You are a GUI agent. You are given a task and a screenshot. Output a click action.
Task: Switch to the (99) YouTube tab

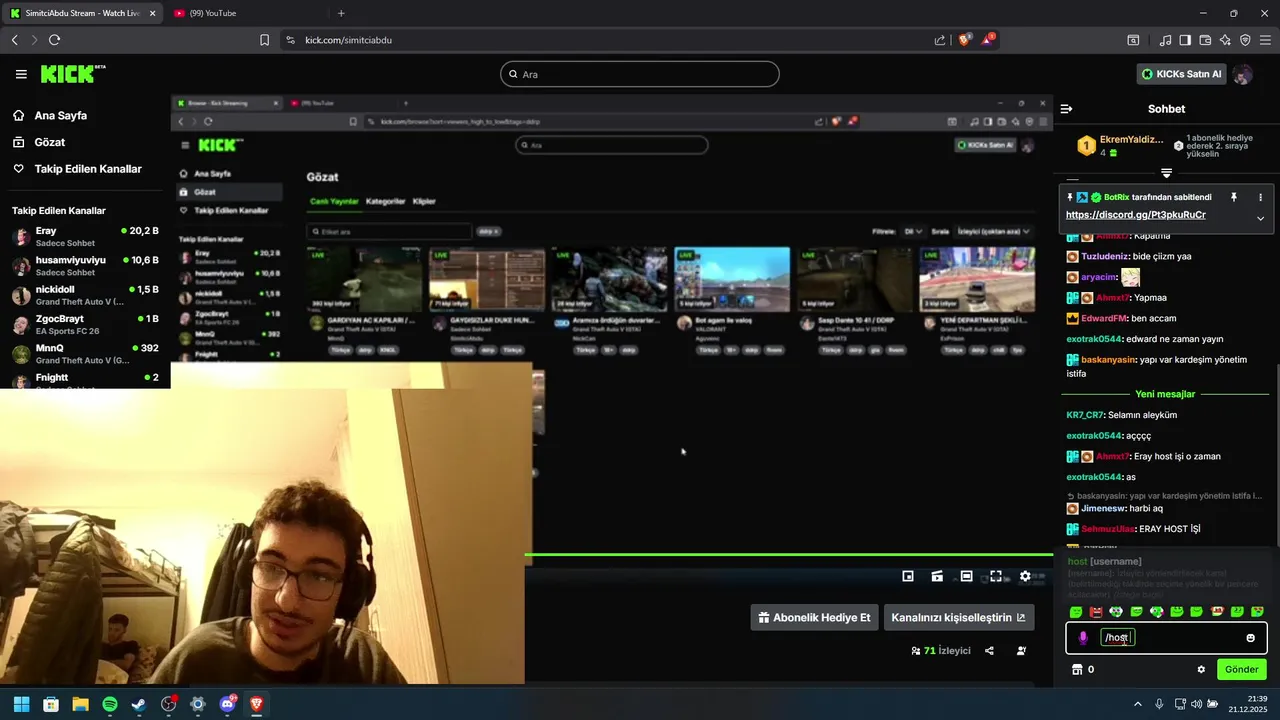pyautogui.click(x=243, y=13)
